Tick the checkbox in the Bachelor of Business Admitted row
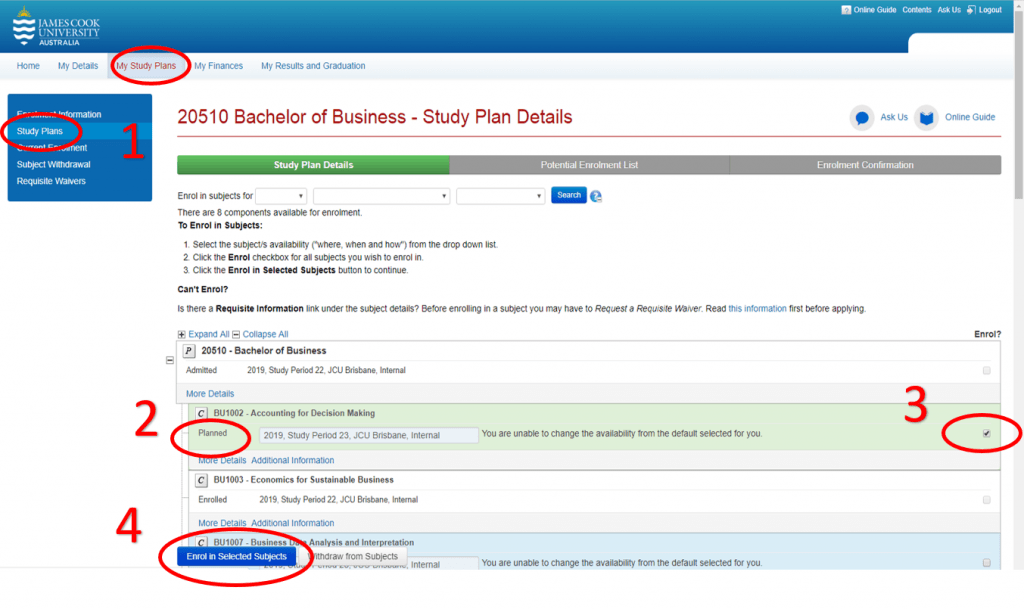The image size is (1024, 609). pos(986,371)
